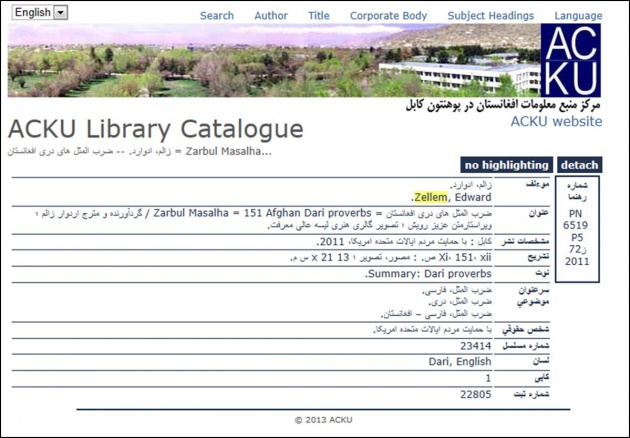Open the Subject Headings menu link
The image size is (630, 438).
[x=491, y=16]
